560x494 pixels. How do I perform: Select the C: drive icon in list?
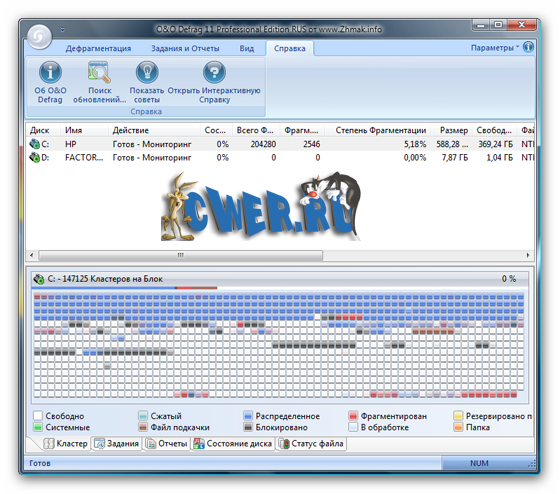[35, 144]
